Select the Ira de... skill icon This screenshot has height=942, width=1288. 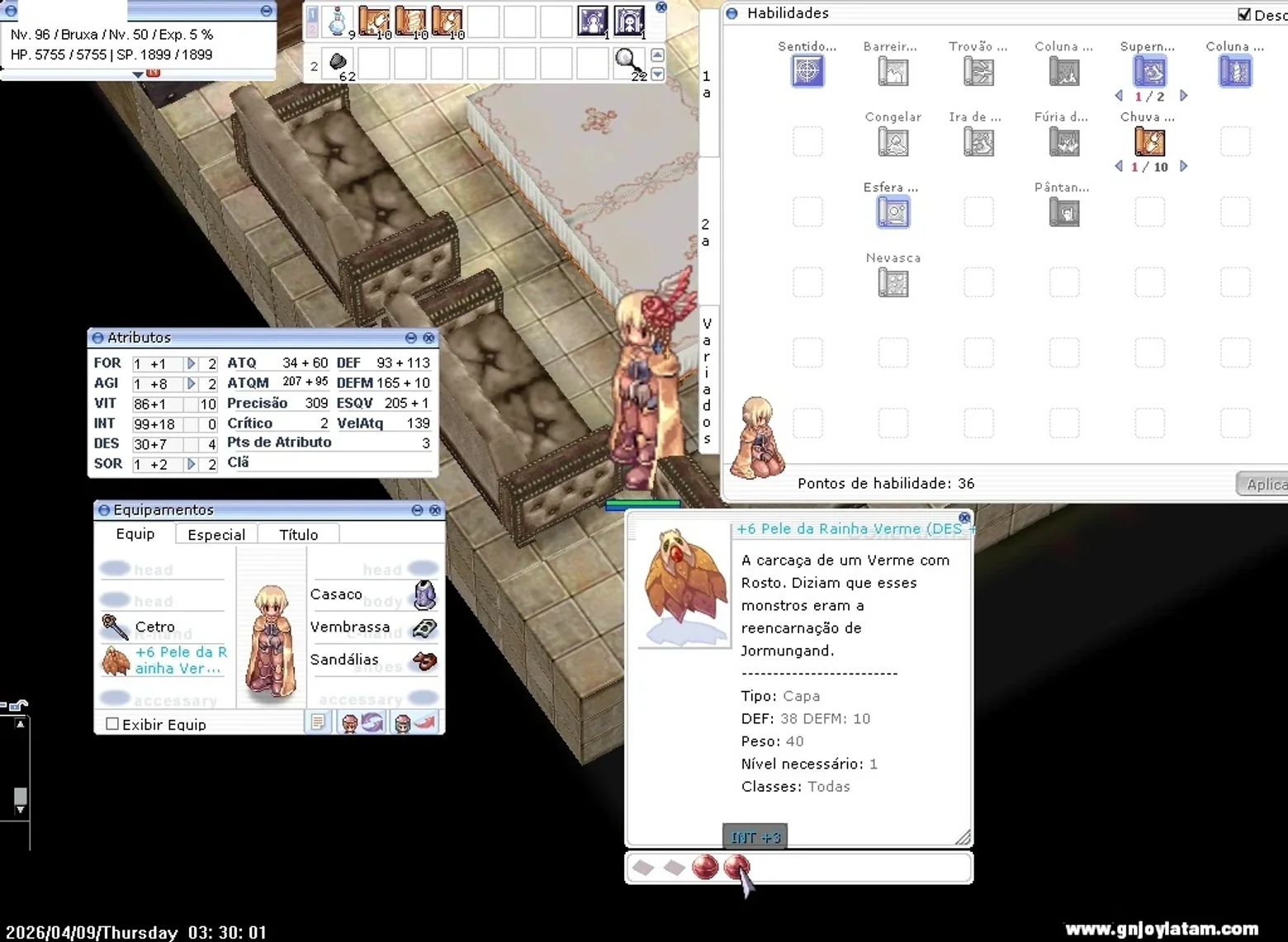(978, 142)
